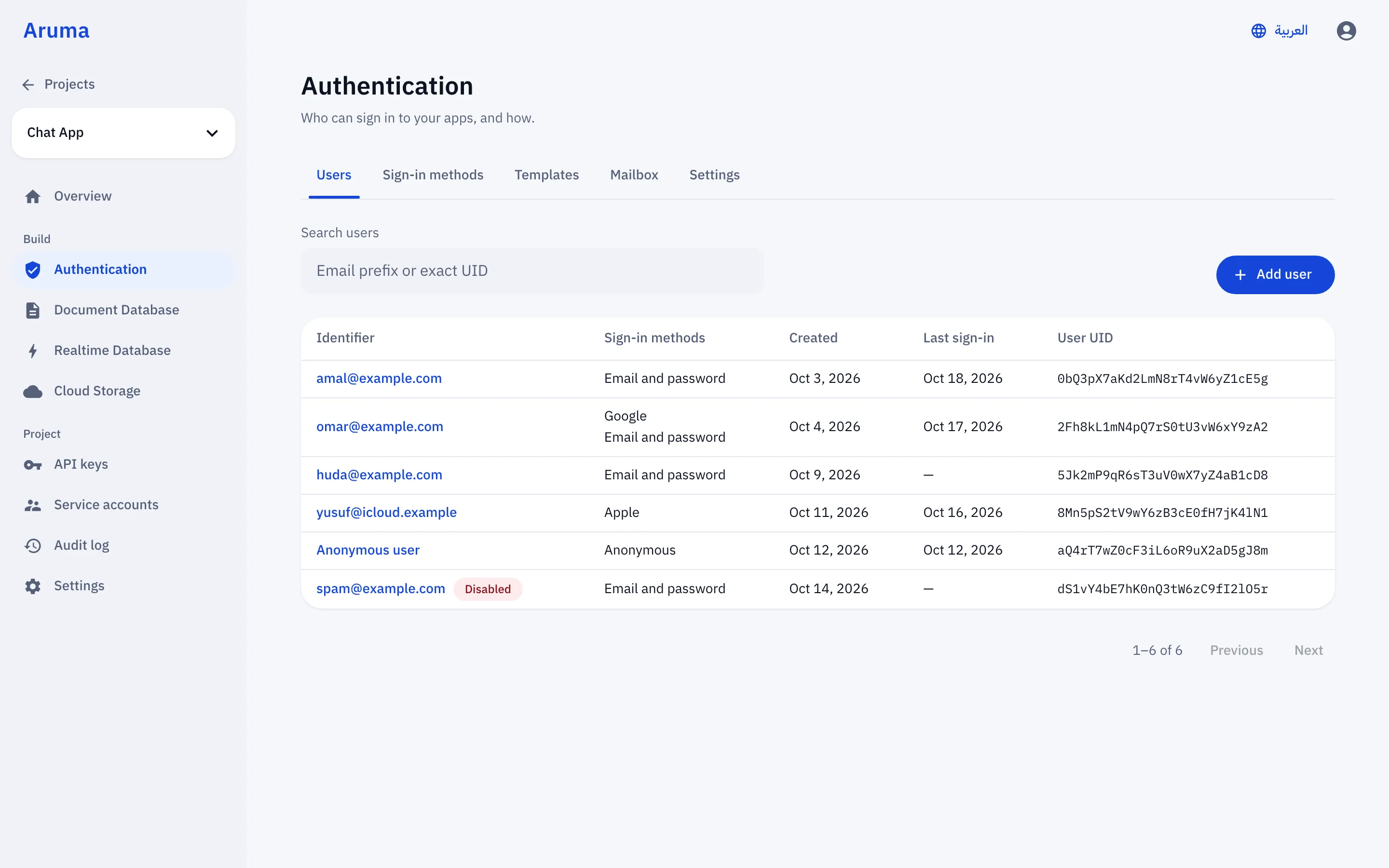Select the Users tab
Image resolution: width=1389 pixels, height=868 pixels.
(x=333, y=175)
